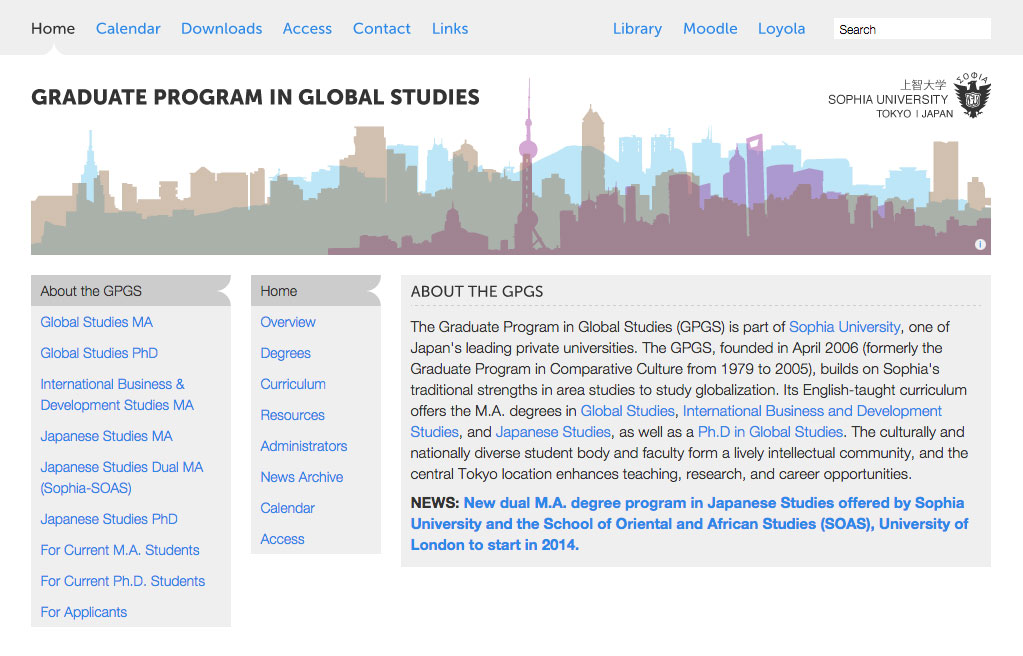The image size is (1023, 656).
Task: Open Curriculum in the submenu
Action: point(293,384)
